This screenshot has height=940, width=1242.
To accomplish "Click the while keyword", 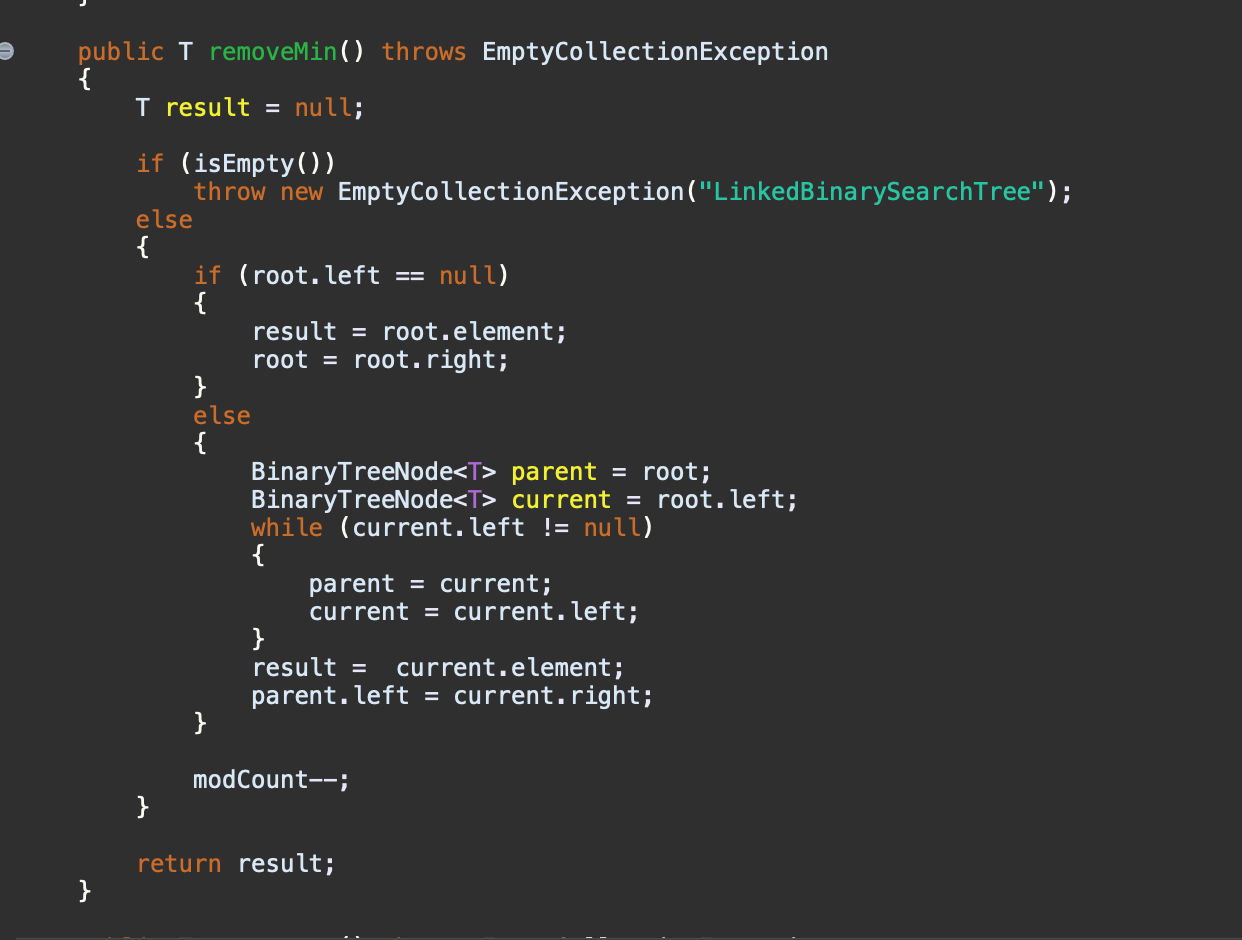I will [x=286, y=527].
